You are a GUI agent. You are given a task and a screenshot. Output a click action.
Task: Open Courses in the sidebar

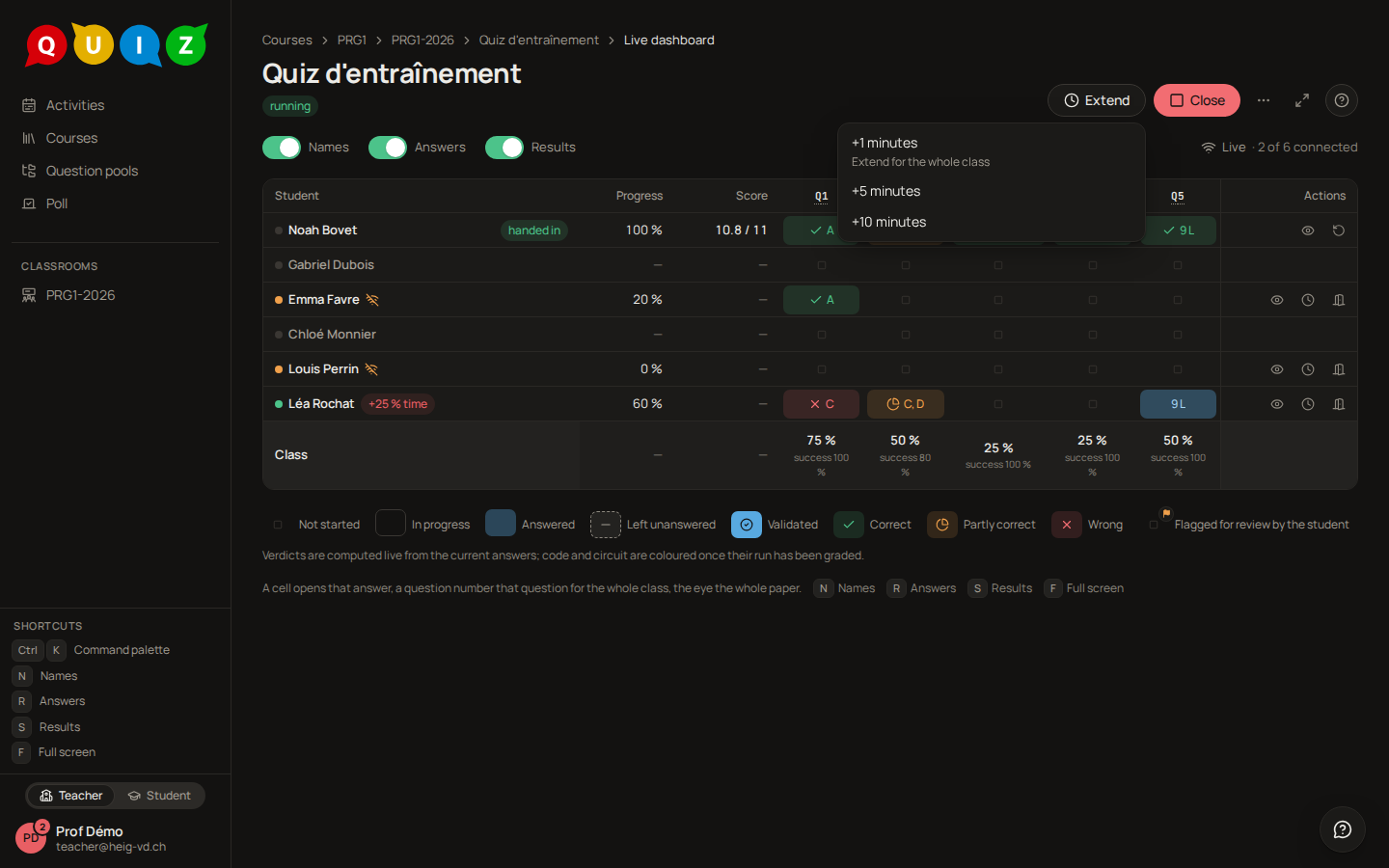[116, 138]
